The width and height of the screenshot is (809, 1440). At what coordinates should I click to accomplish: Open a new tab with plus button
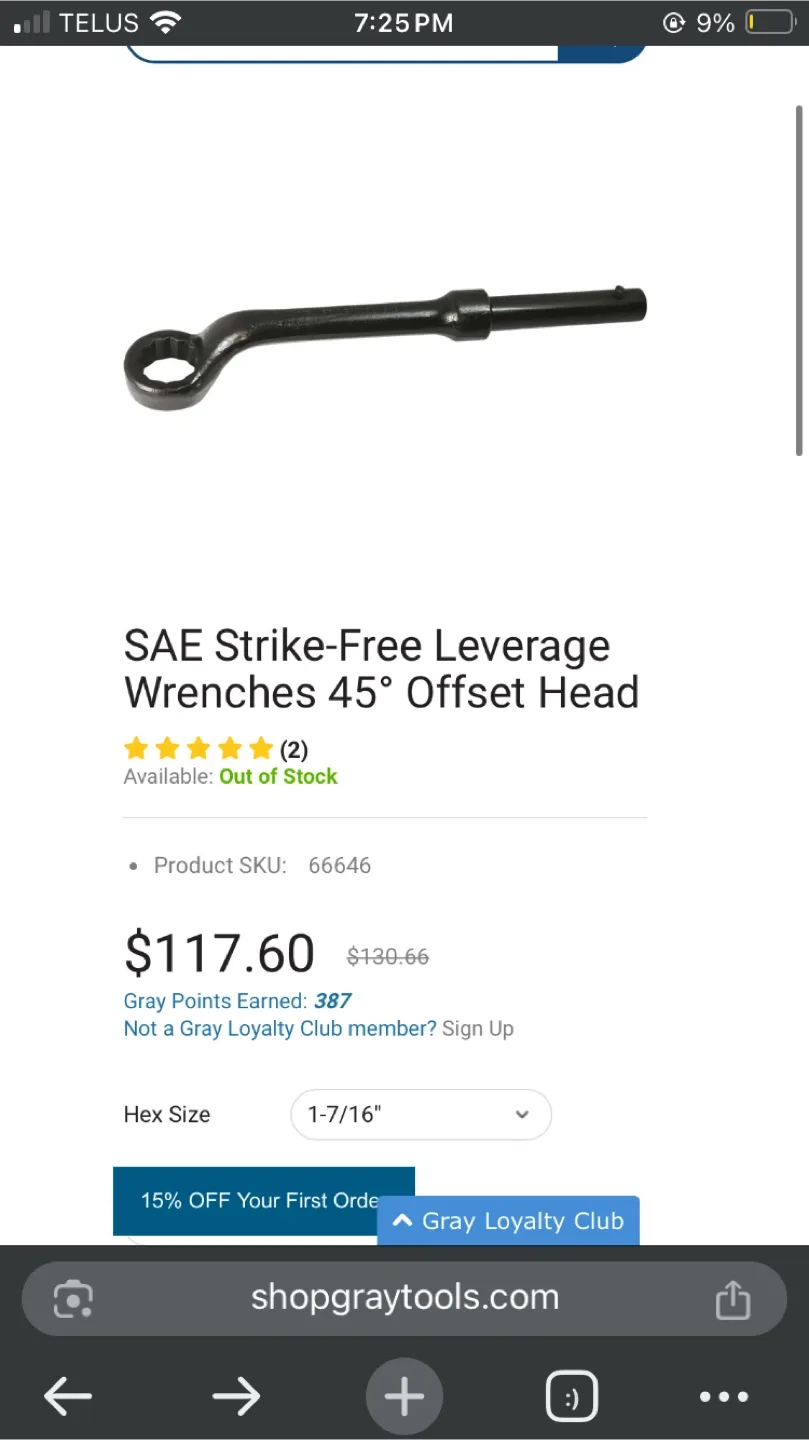[x=404, y=1396]
